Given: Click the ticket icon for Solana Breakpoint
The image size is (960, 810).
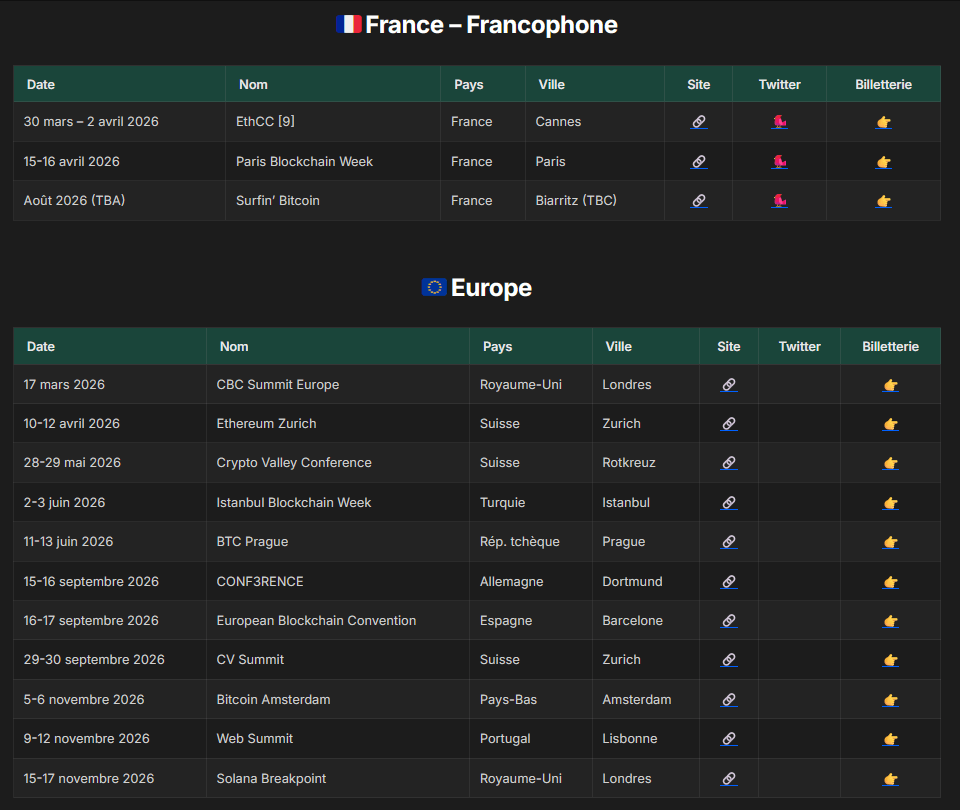Looking at the screenshot, I should pos(889,778).
